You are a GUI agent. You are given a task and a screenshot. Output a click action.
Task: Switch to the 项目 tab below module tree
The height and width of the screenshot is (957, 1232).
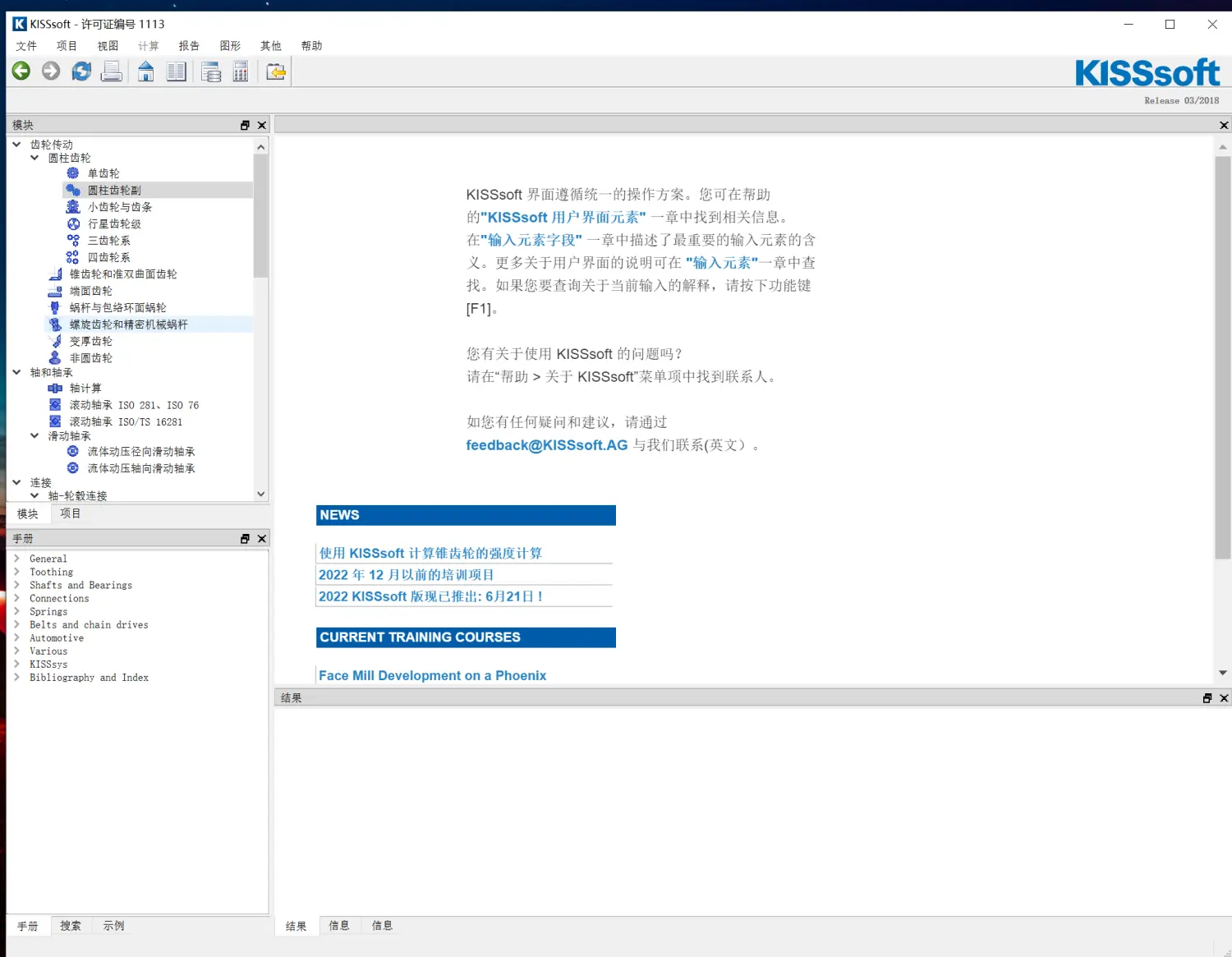click(71, 513)
